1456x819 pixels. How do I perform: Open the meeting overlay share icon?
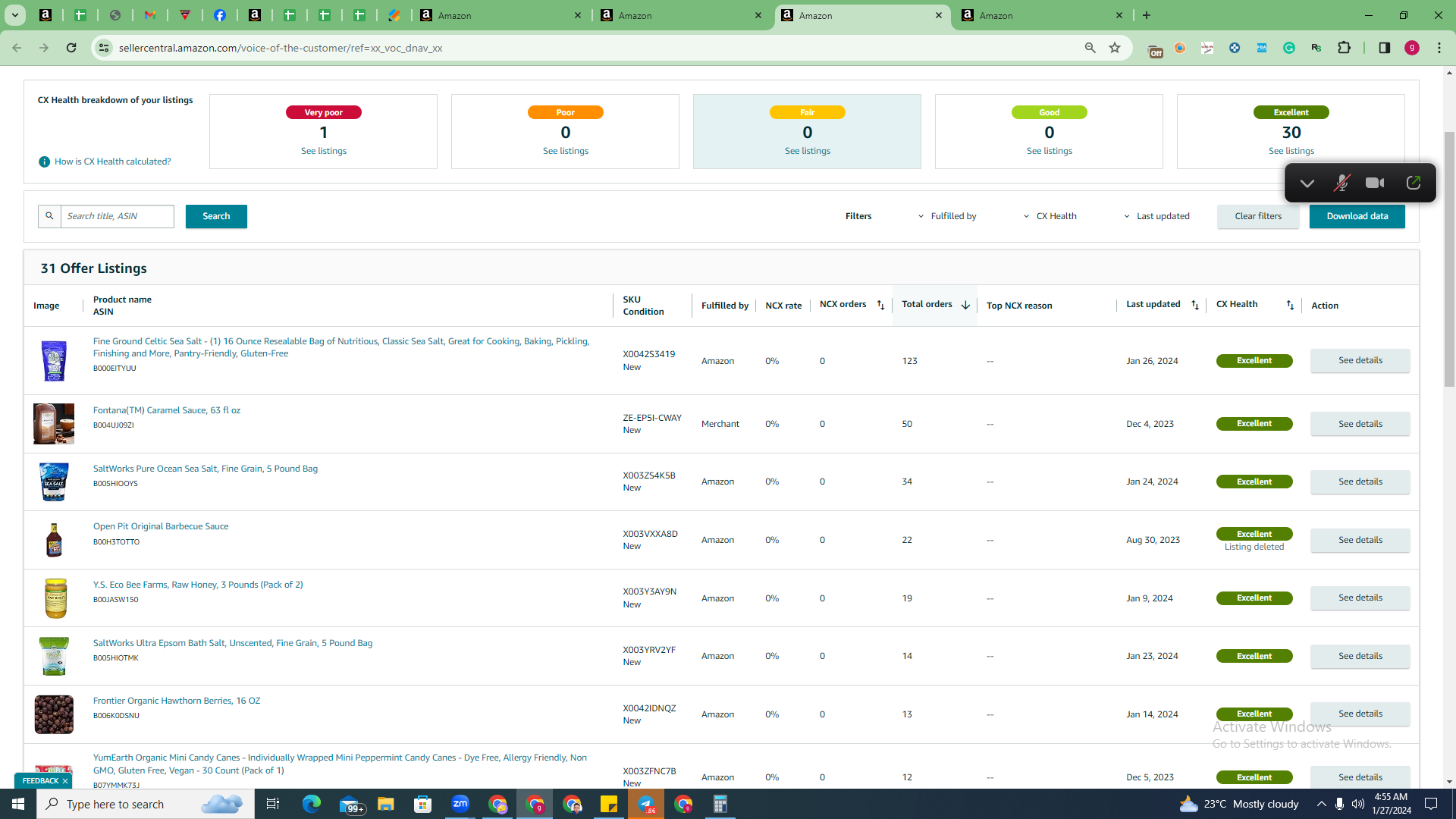(x=1414, y=183)
